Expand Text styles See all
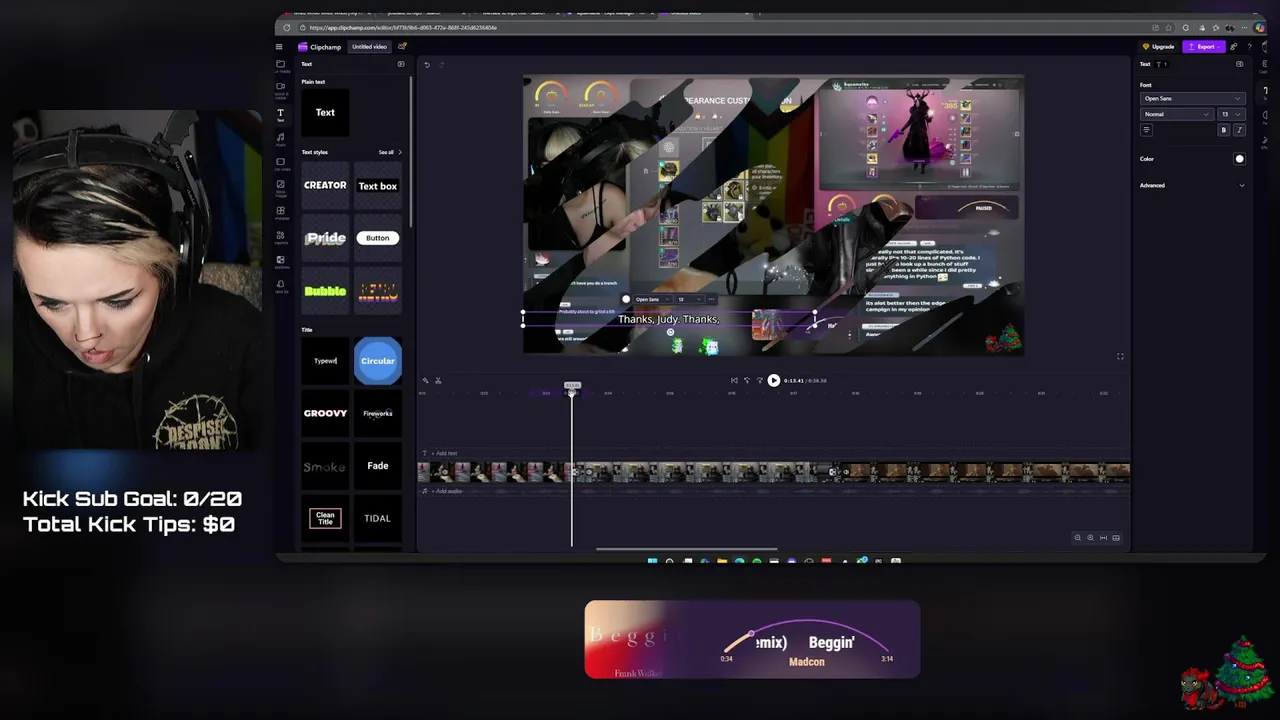The height and width of the screenshot is (720, 1280). [x=390, y=152]
